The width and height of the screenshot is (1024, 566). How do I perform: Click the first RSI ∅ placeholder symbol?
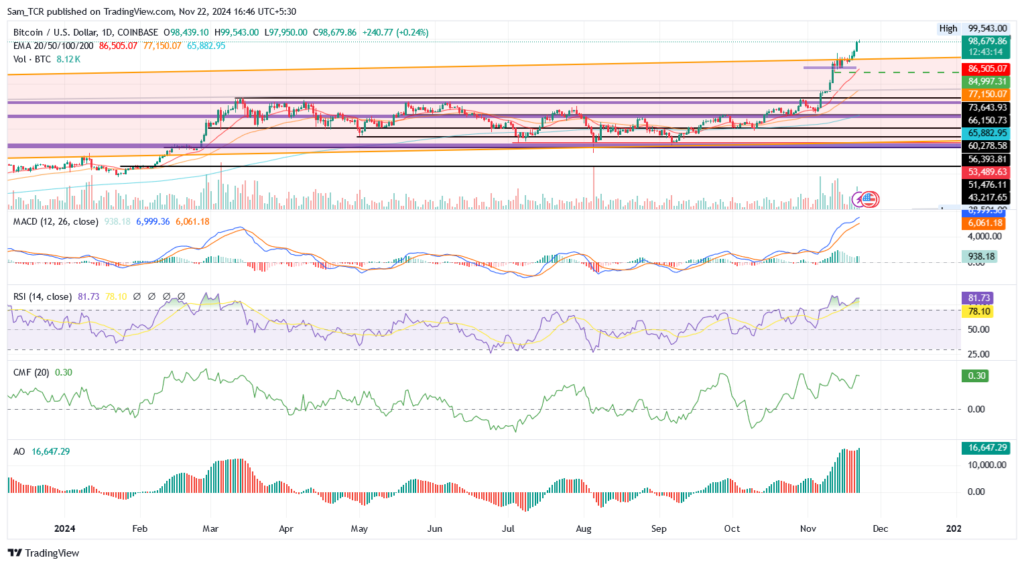(x=136, y=296)
